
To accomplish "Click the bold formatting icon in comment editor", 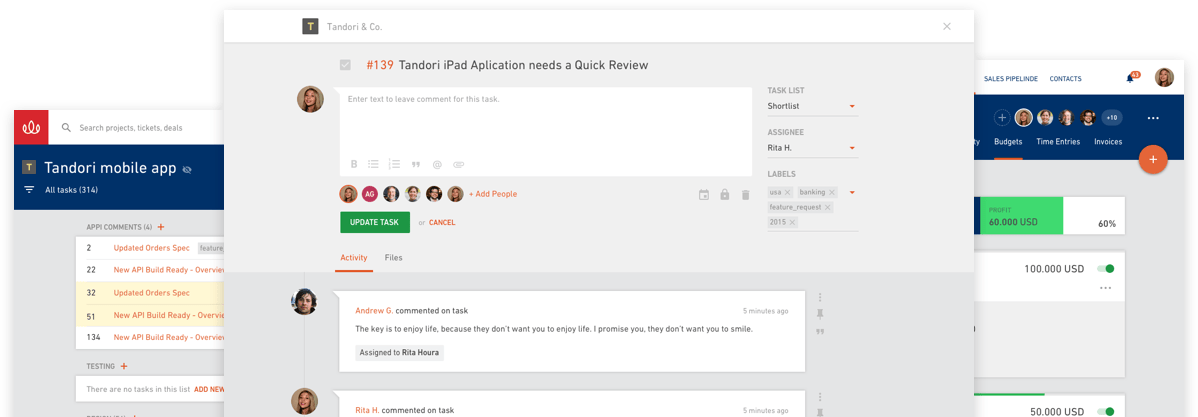I will 354,164.
